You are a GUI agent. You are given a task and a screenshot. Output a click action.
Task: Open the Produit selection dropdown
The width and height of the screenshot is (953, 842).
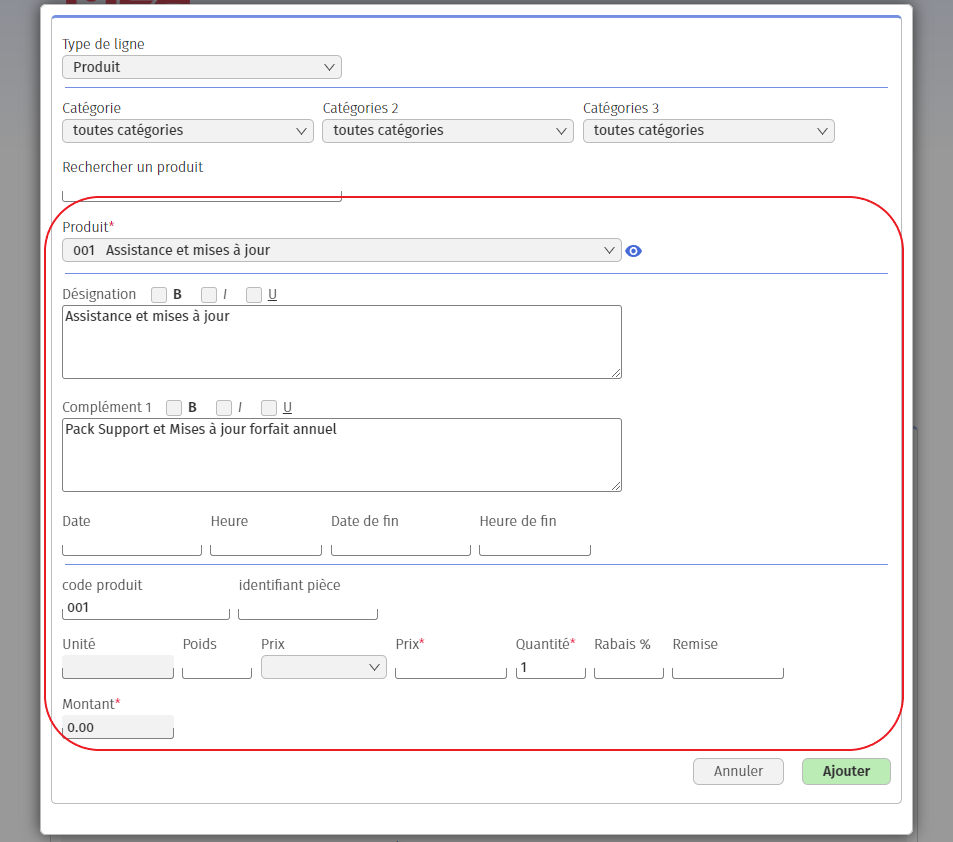click(x=341, y=250)
